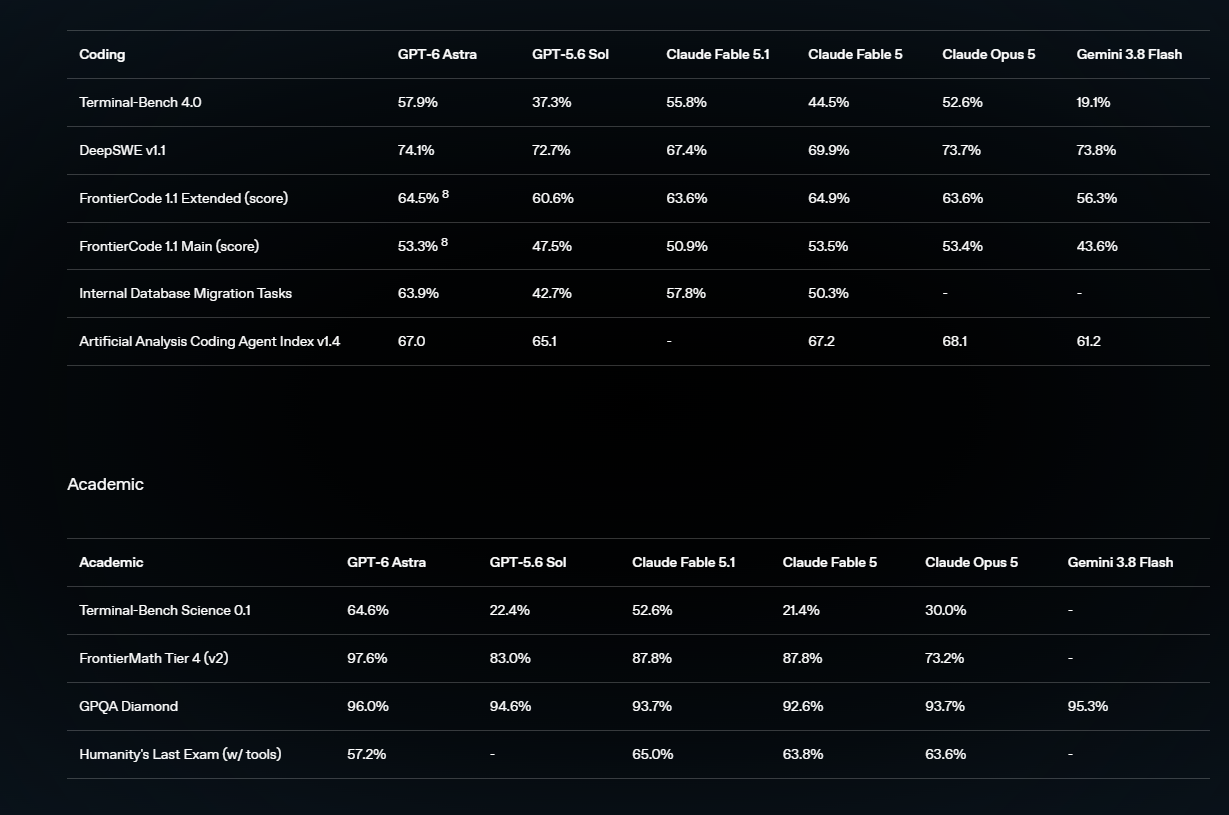Select the 68.1 Claude Opus 5 index value
This screenshot has height=815, width=1229.
tap(953, 341)
